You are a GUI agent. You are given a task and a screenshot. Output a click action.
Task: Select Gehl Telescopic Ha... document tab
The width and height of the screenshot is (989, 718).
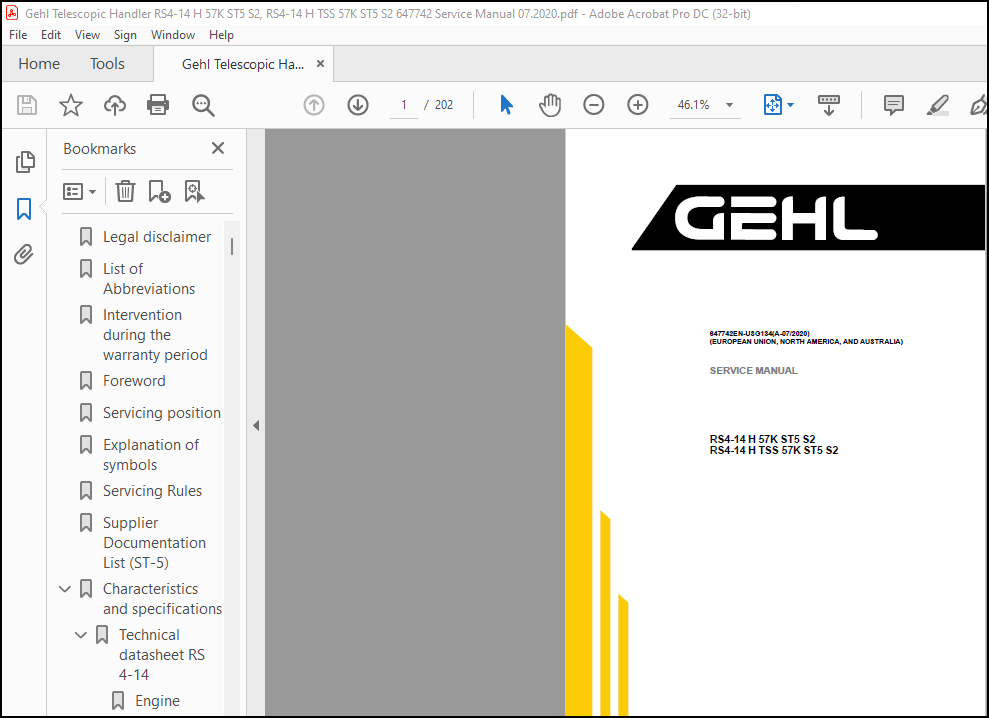[x=243, y=64]
